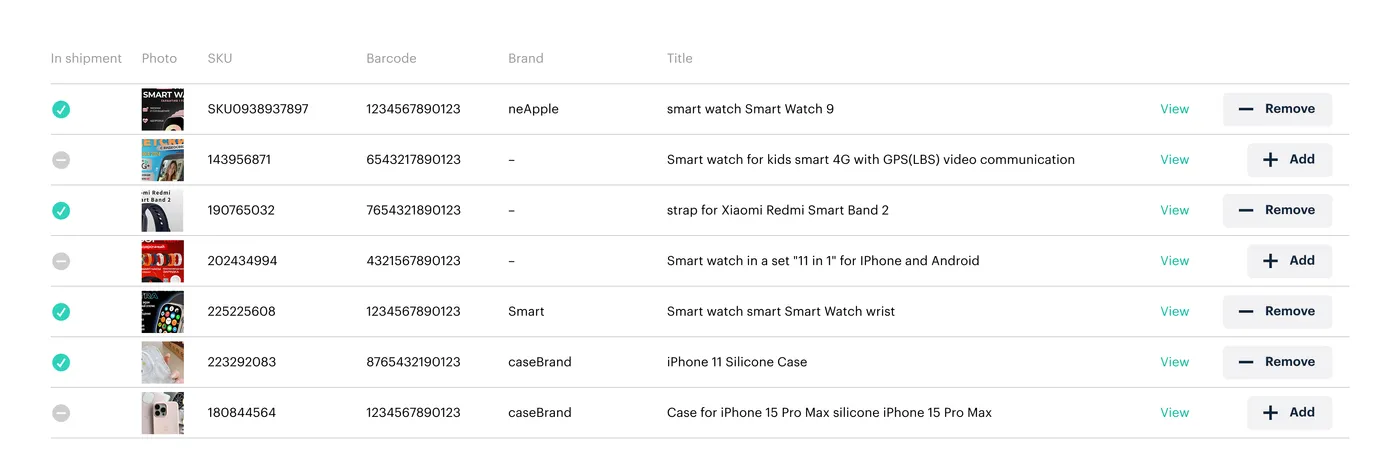Click gray minus status icon for SKU 143956871

[61, 160]
